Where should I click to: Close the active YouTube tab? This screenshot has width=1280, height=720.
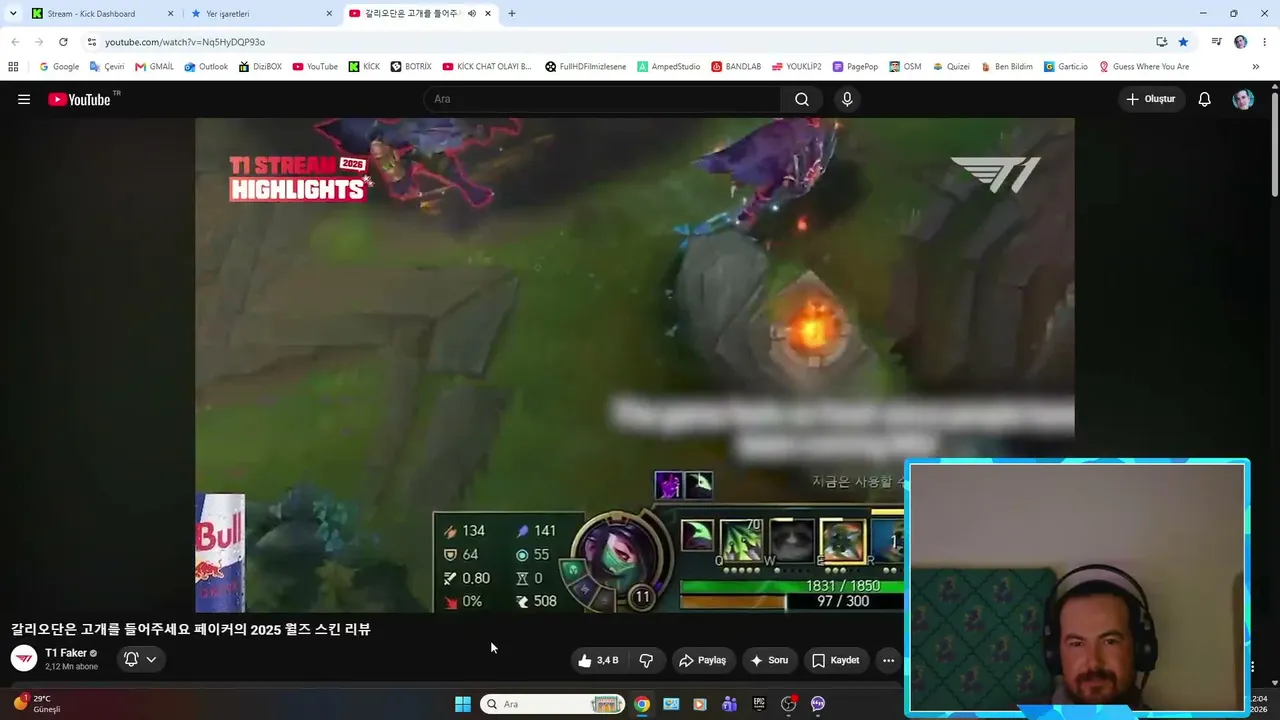[488, 14]
